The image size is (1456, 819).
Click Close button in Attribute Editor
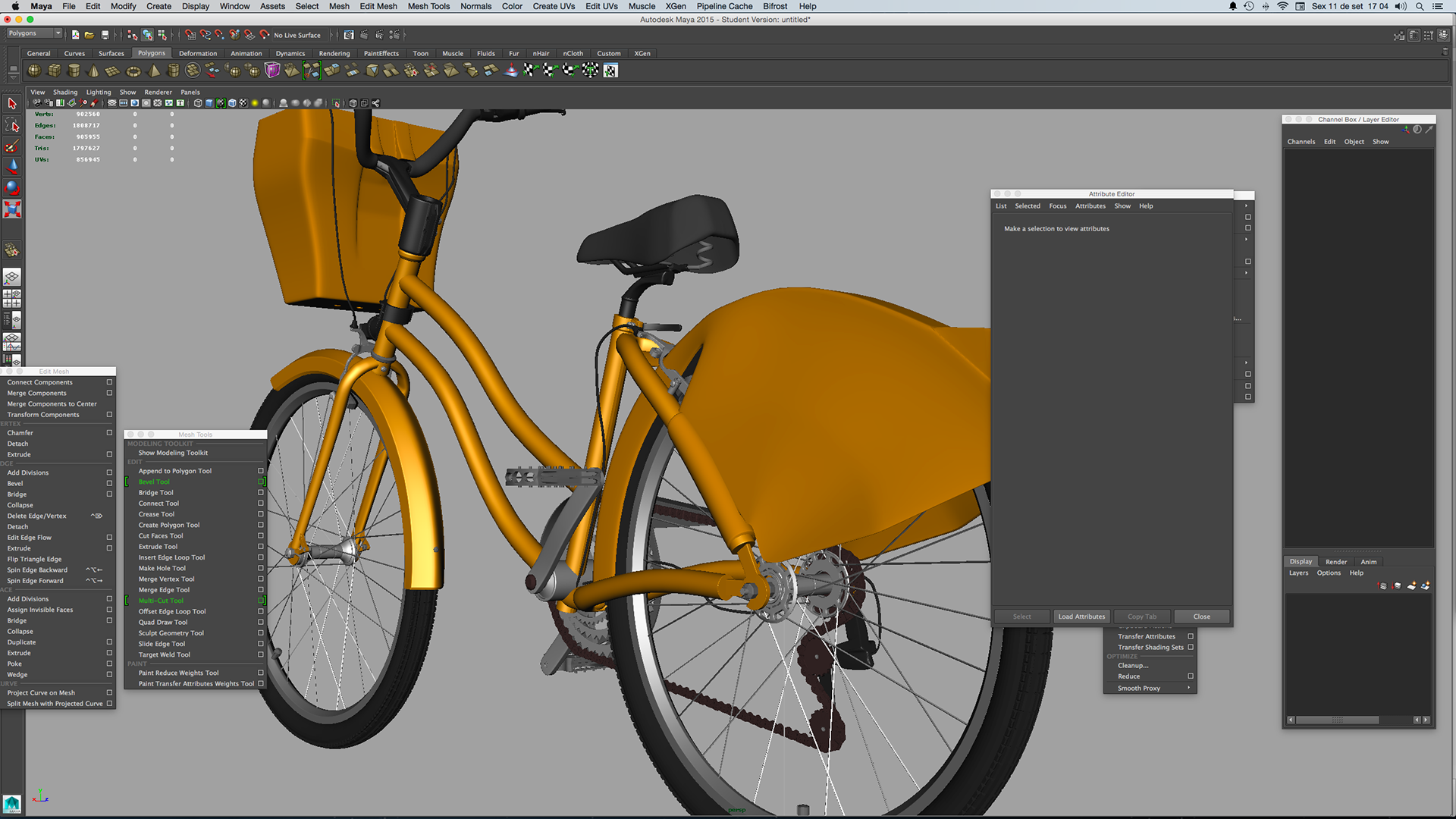(x=1202, y=617)
